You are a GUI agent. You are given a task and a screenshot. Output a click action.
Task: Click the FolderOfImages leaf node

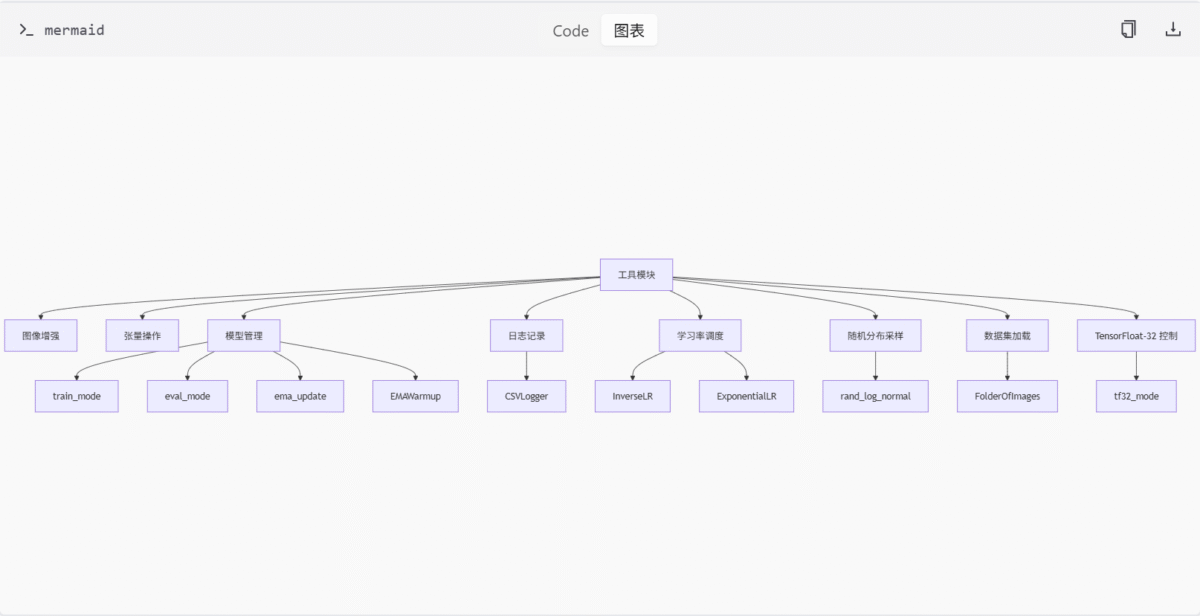(1007, 397)
